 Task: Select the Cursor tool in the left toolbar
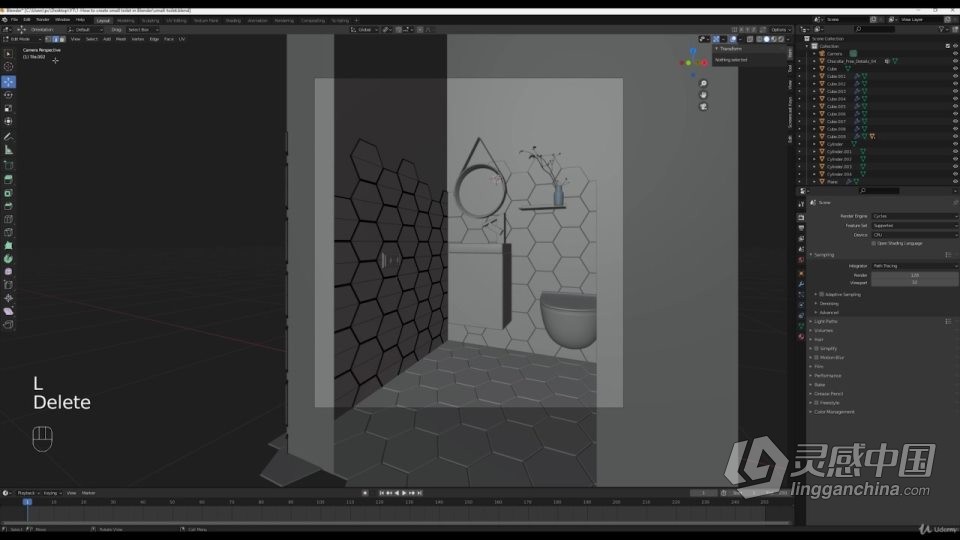tap(8, 67)
